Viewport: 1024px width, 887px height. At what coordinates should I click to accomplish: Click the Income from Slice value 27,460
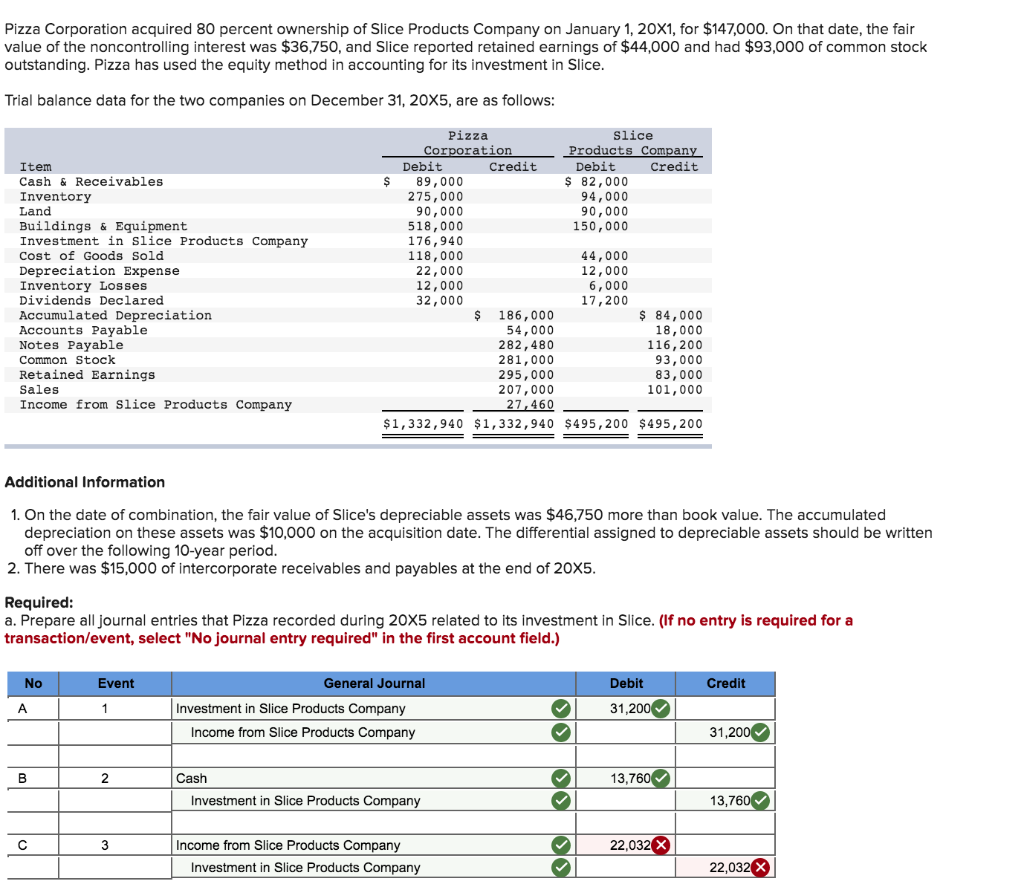point(530,405)
